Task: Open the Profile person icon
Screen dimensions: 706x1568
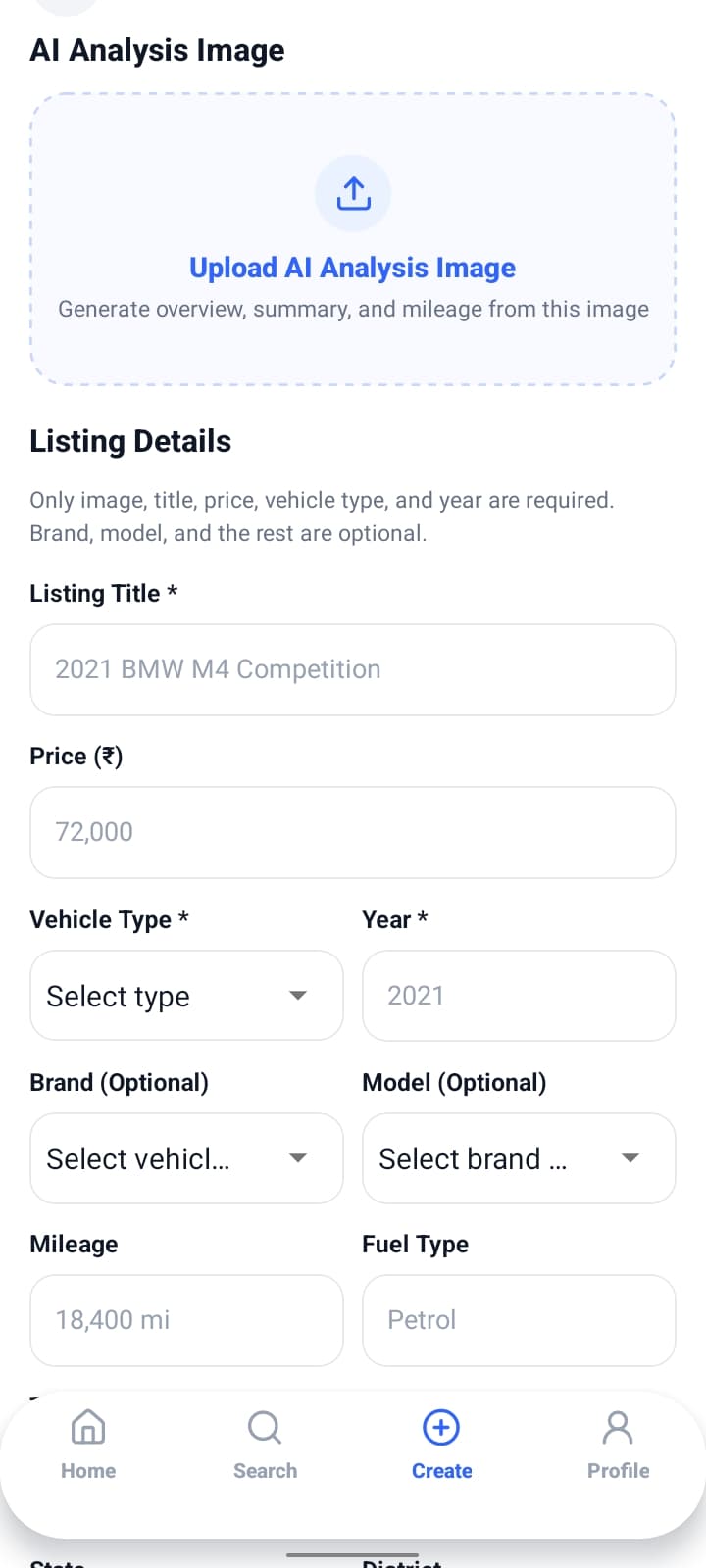Action: [x=618, y=1428]
